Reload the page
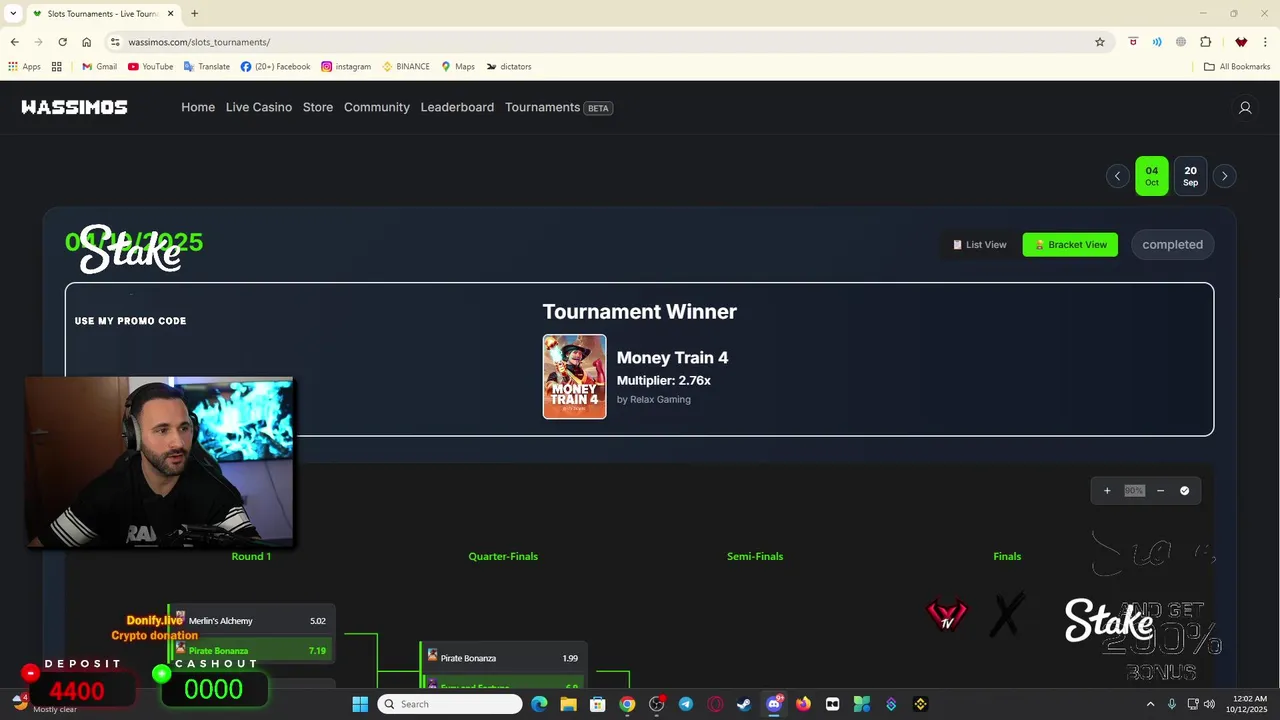This screenshot has height=720, width=1280. click(62, 42)
